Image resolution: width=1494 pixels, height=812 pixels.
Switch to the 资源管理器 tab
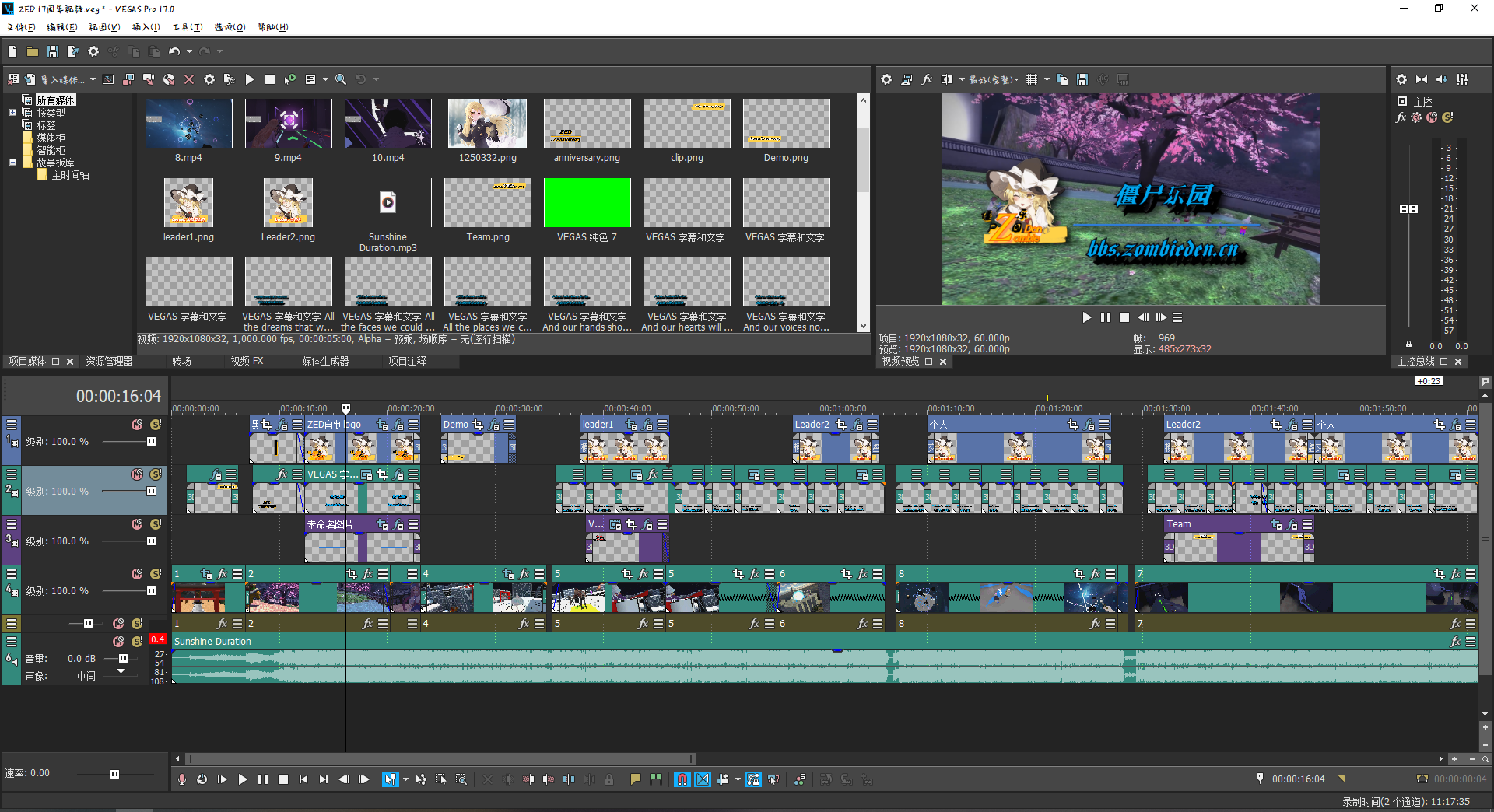(x=109, y=361)
